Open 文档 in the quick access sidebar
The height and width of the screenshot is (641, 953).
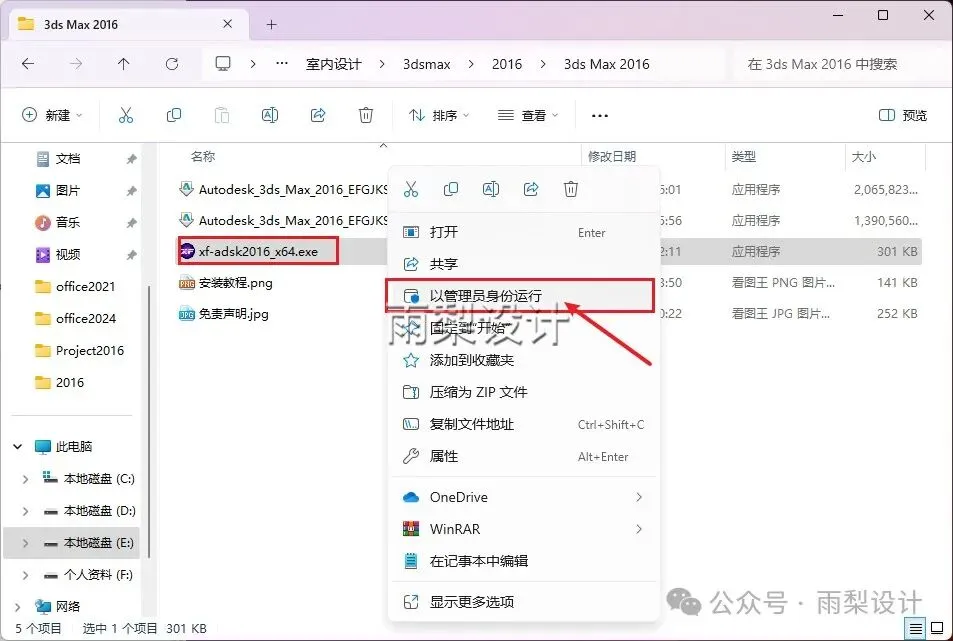coord(67,159)
